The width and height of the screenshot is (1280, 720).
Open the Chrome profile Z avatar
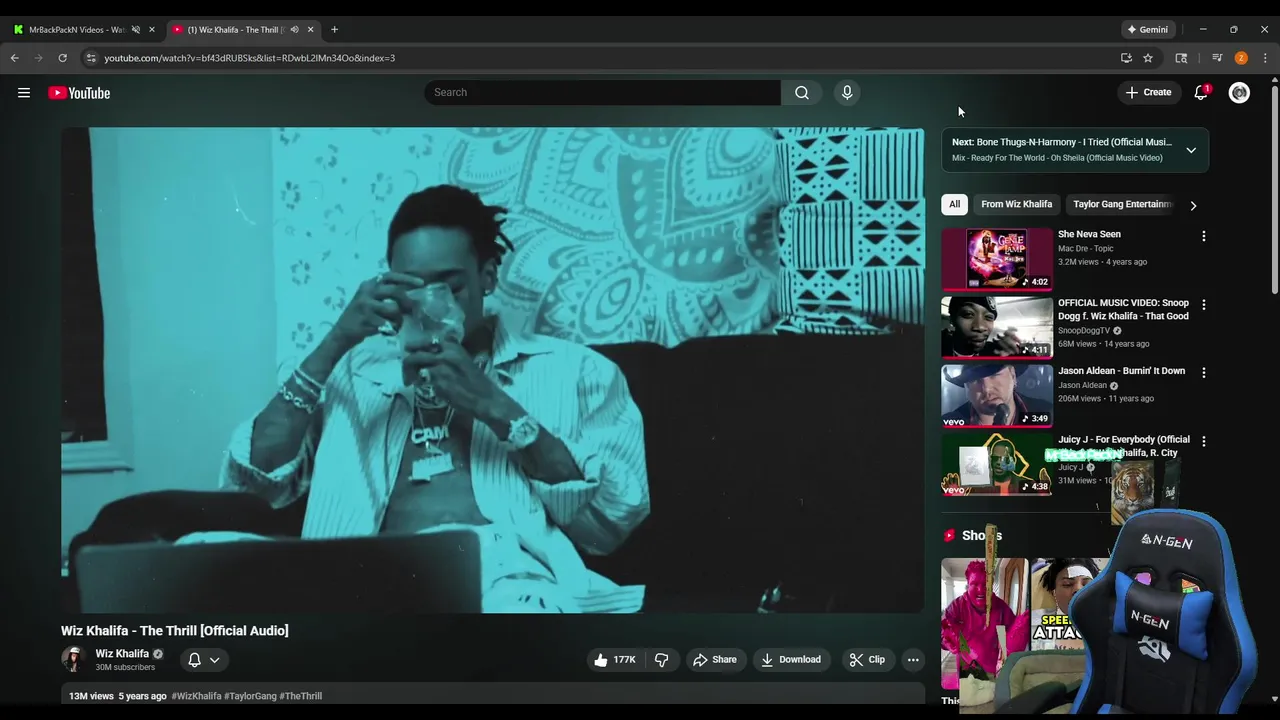[1241, 58]
